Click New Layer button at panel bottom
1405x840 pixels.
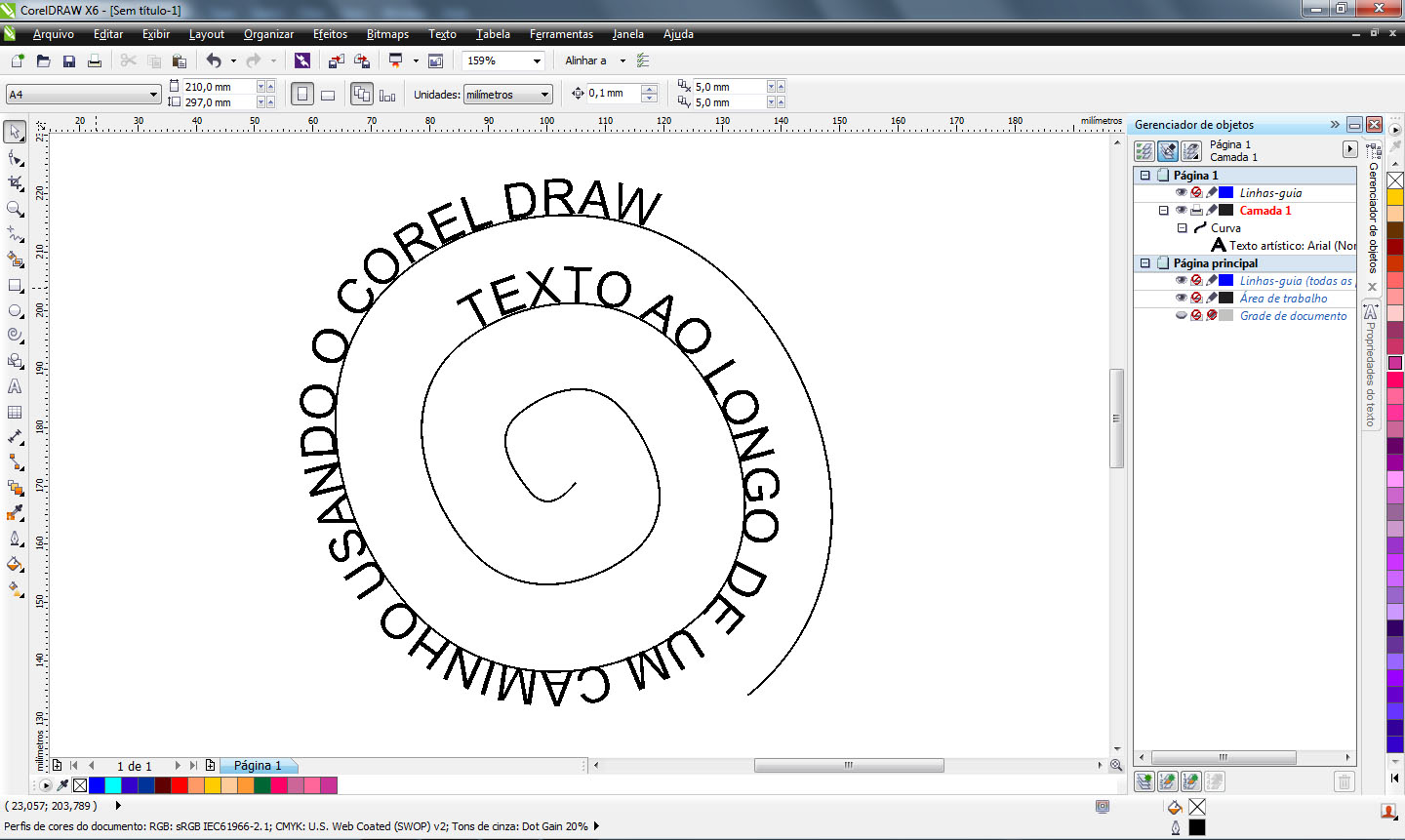coord(1144,781)
